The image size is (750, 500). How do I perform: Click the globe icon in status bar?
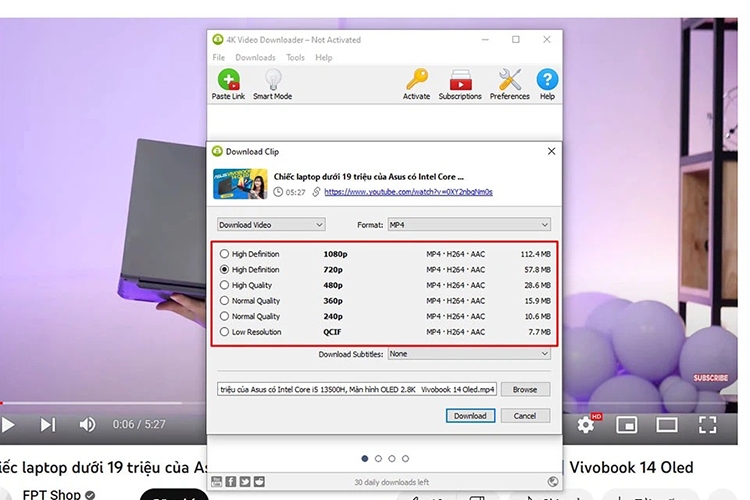pyautogui.click(x=552, y=481)
